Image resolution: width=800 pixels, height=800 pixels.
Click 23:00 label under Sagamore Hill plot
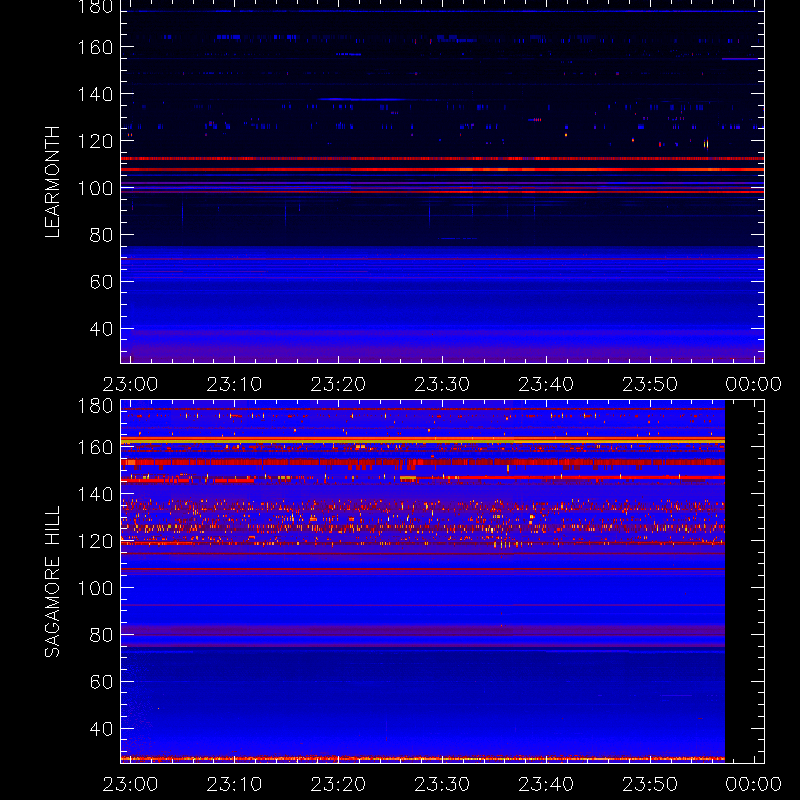pos(130,784)
